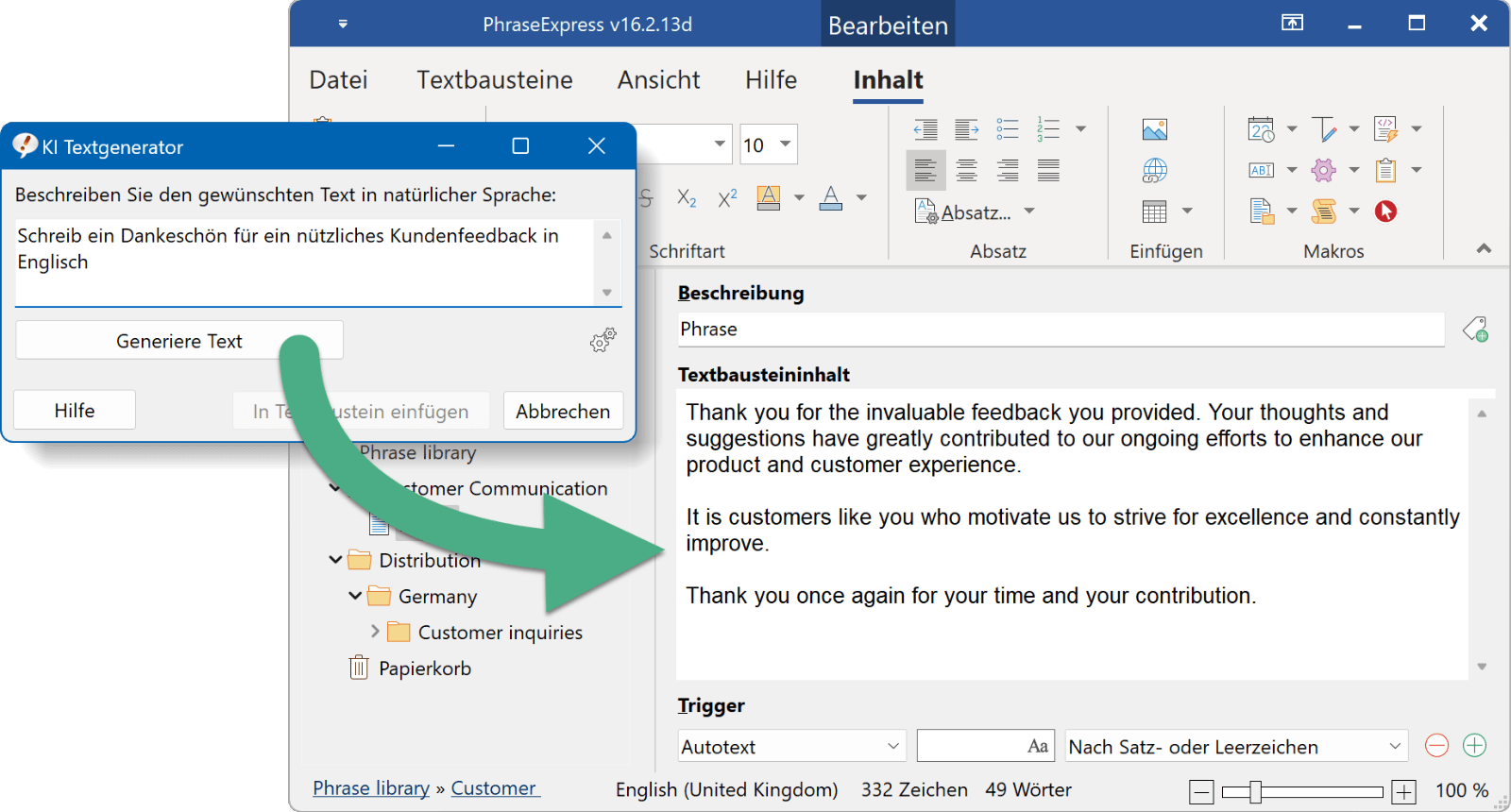Apply numbered list formatting
This screenshot has width=1511, height=812.
pyautogui.click(x=1048, y=129)
